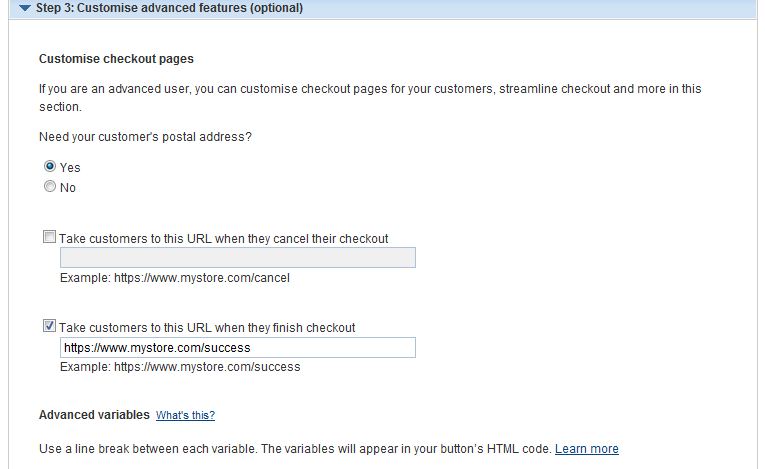The image size is (765, 469).
Task: Click the No label text
Action: tap(68, 188)
